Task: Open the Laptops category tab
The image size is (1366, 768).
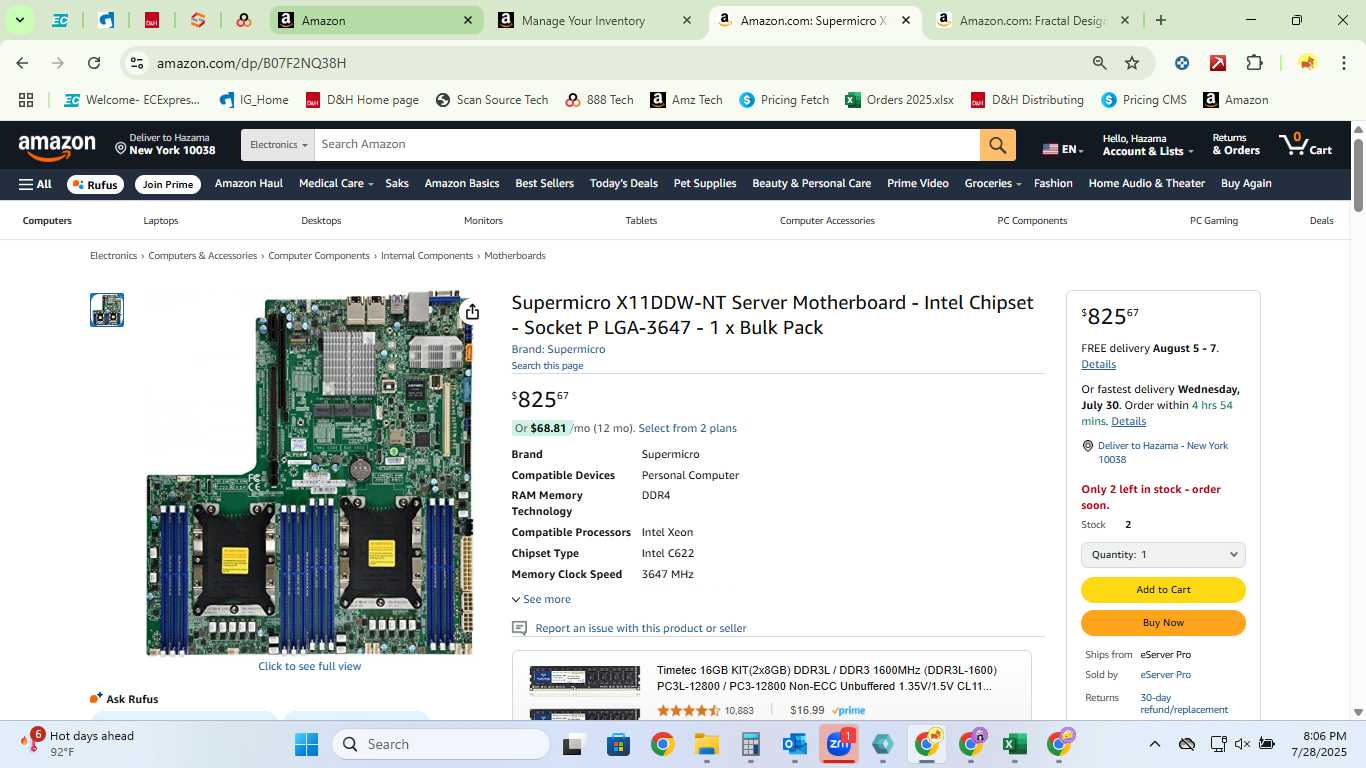Action: 161,221
